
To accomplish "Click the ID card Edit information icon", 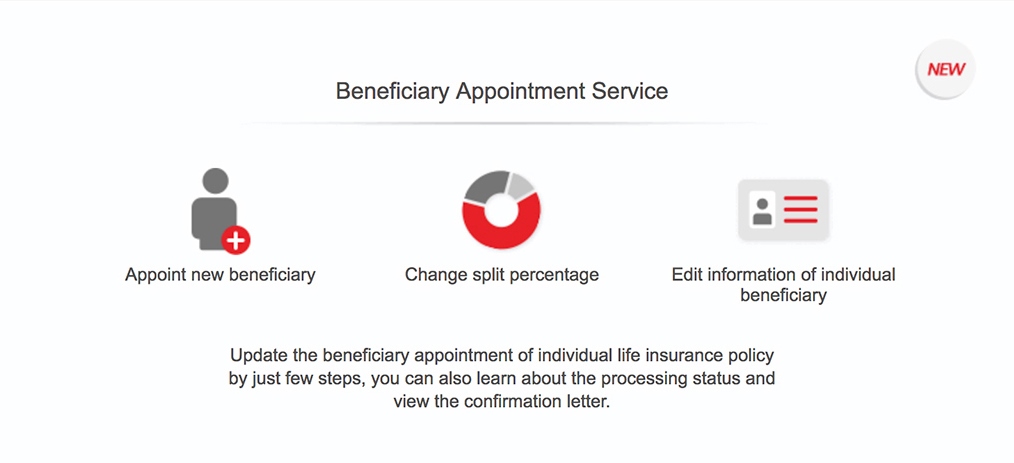I will (783, 210).
